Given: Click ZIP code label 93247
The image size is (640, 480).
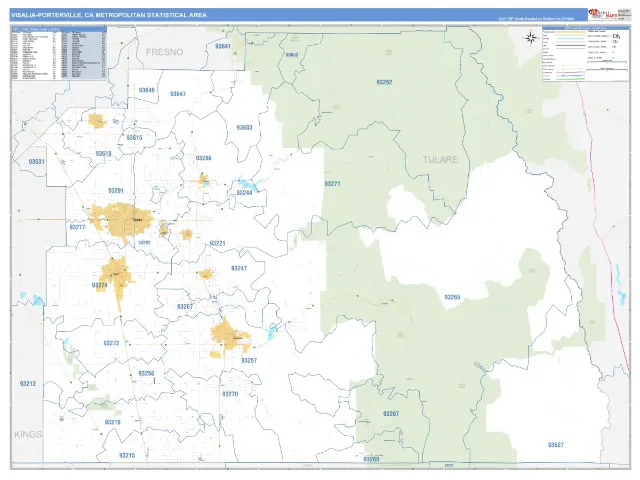Looking at the screenshot, I should tap(239, 268).
